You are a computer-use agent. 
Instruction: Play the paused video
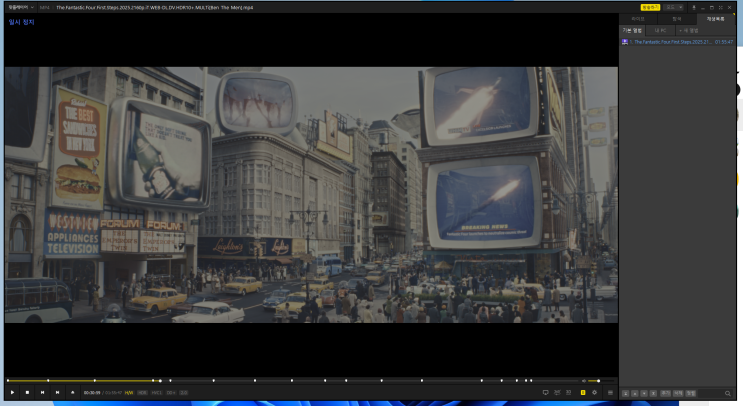click(12, 392)
